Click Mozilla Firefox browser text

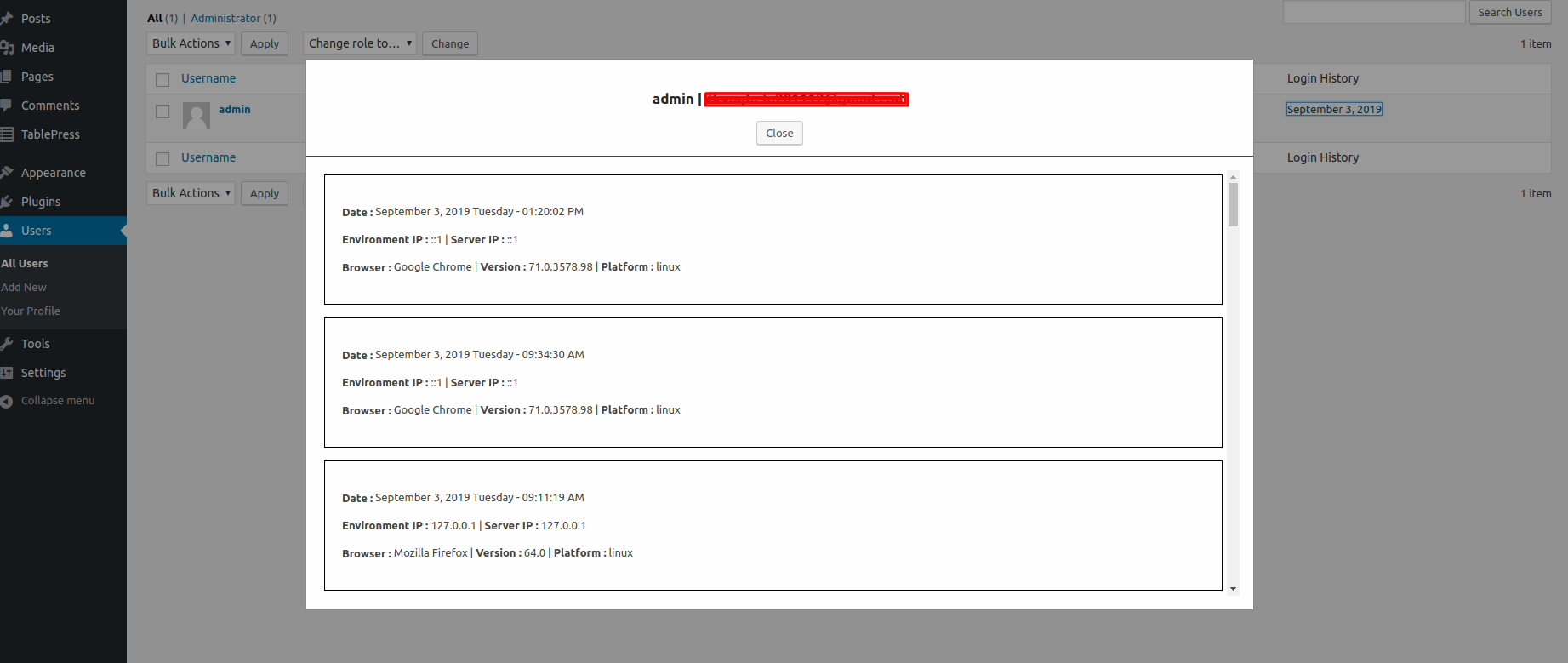pyautogui.click(x=430, y=552)
